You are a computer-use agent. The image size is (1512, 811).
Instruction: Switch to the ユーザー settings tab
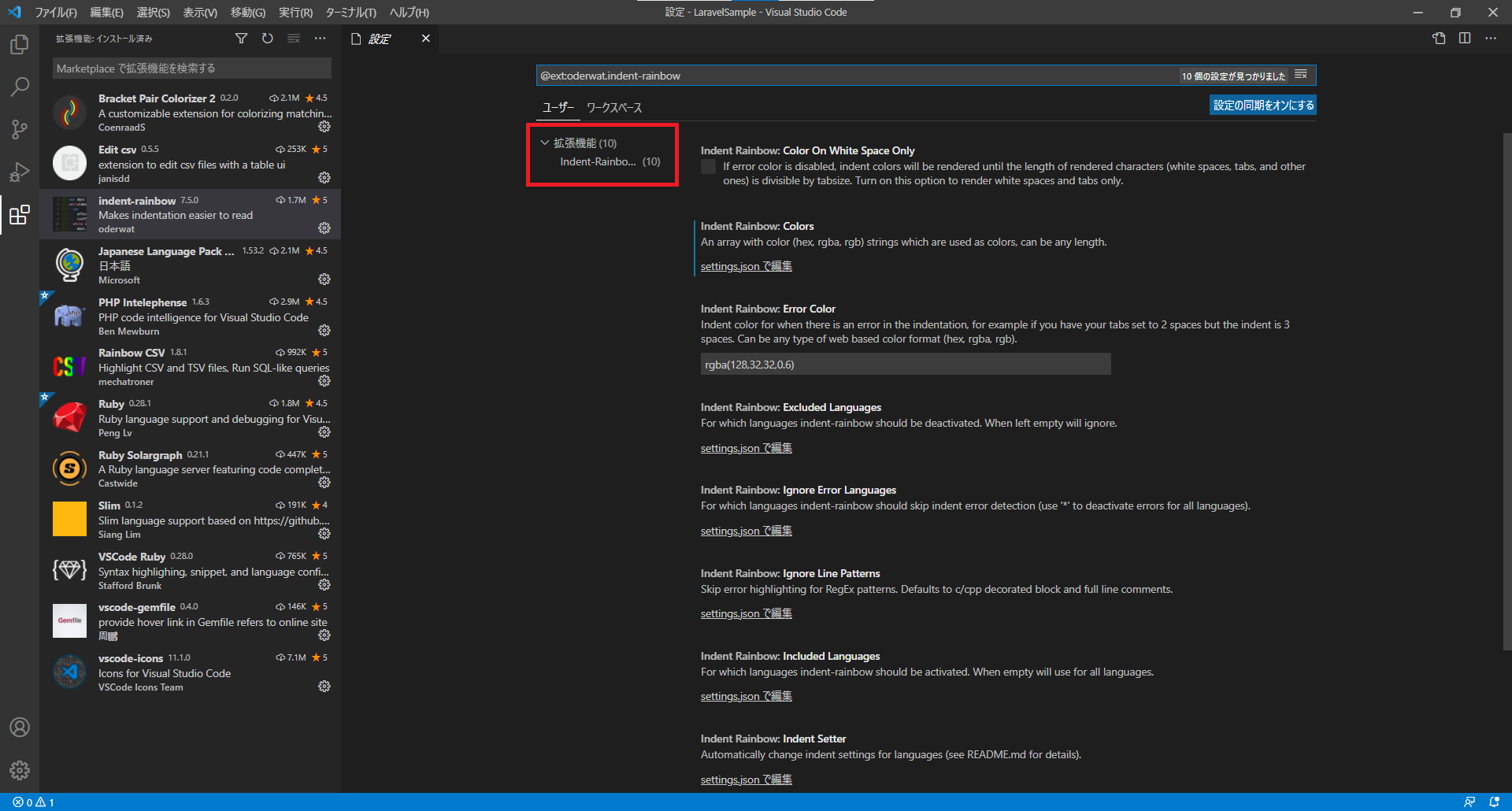click(558, 107)
